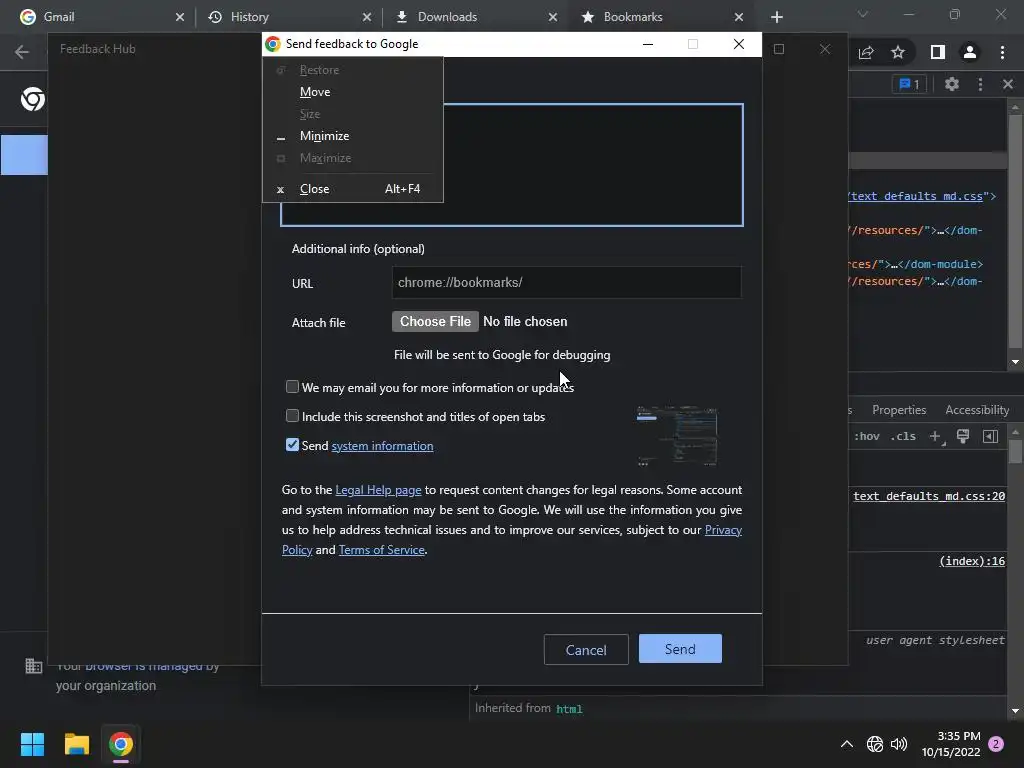The image size is (1024, 768).
Task: Open DevTools issues counter badge
Action: pyautogui.click(x=909, y=84)
